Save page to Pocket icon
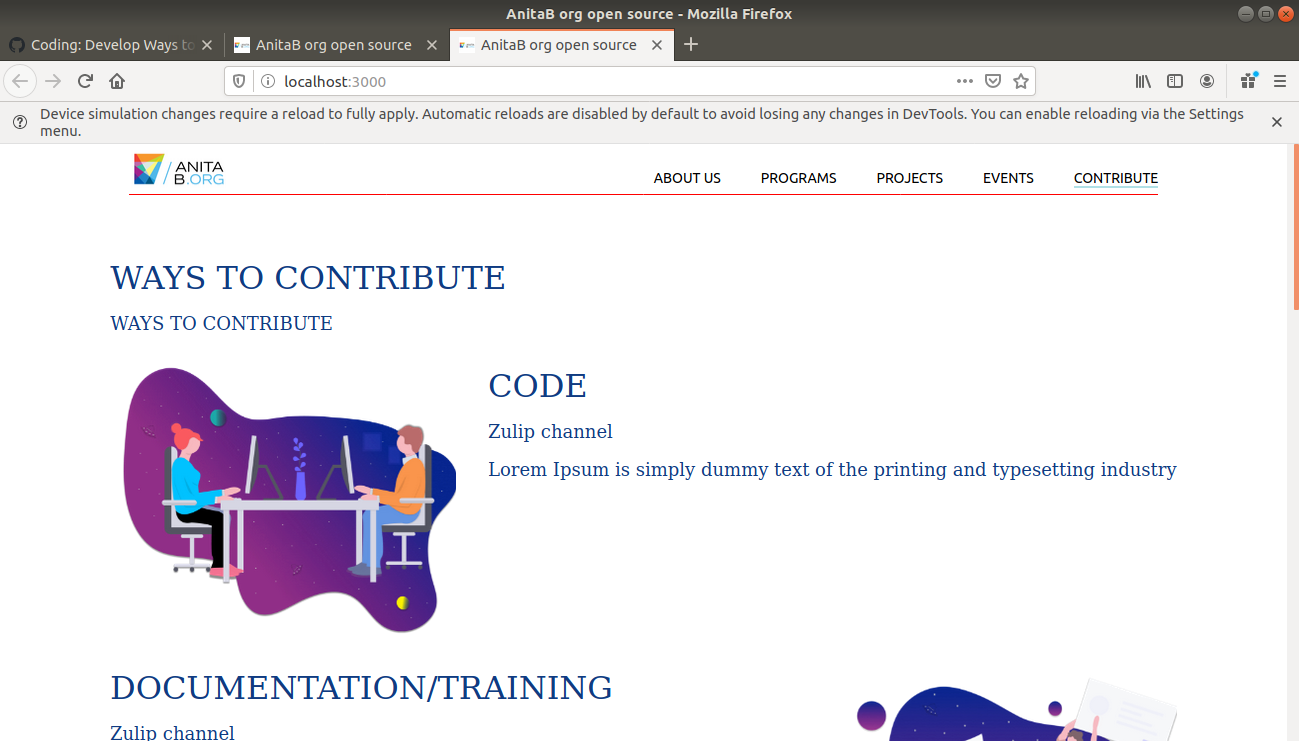This screenshot has width=1299, height=741. (992, 81)
